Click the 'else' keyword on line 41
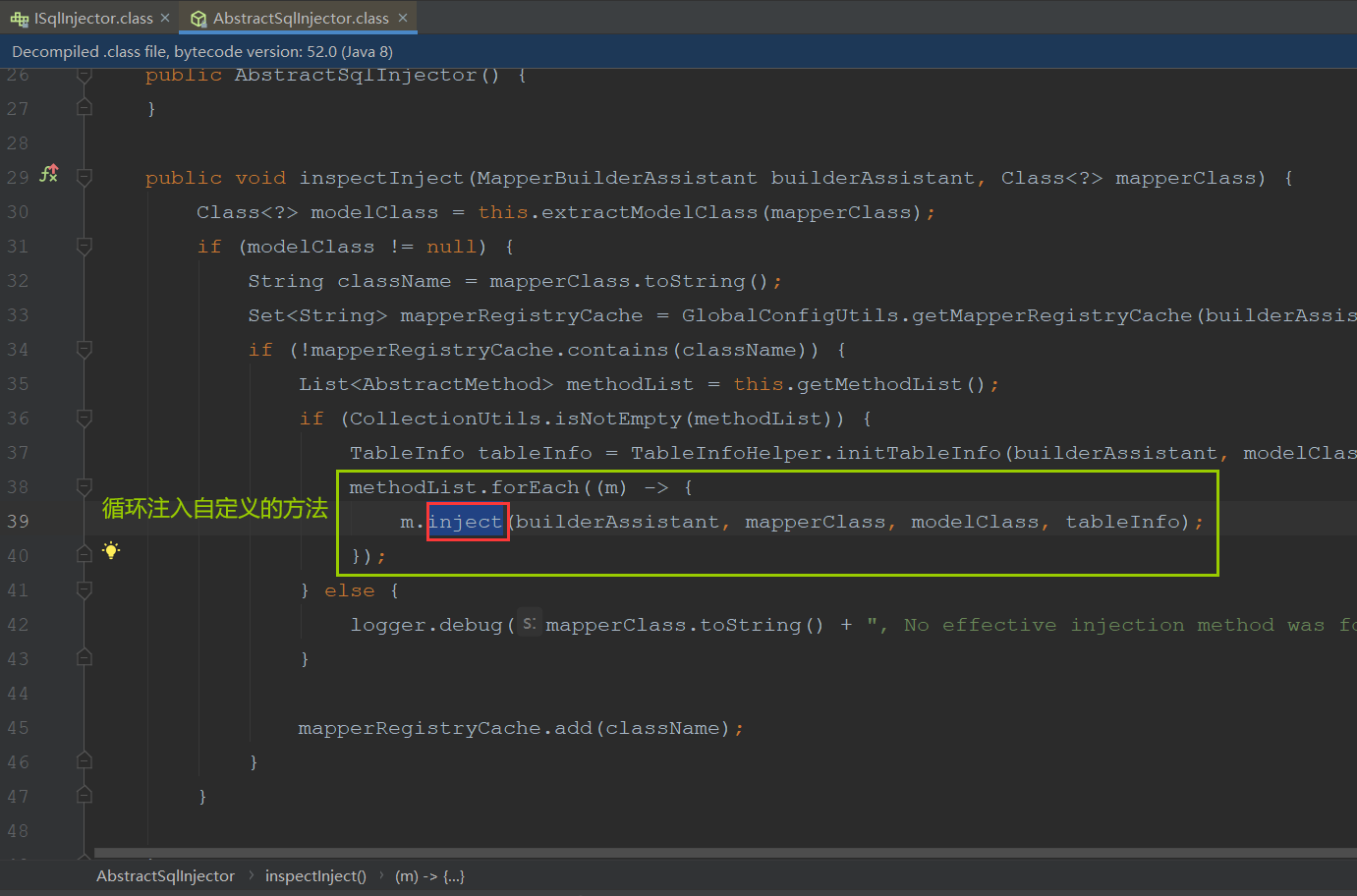The image size is (1357, 896). pyautogui.click(x=350, y=590)
